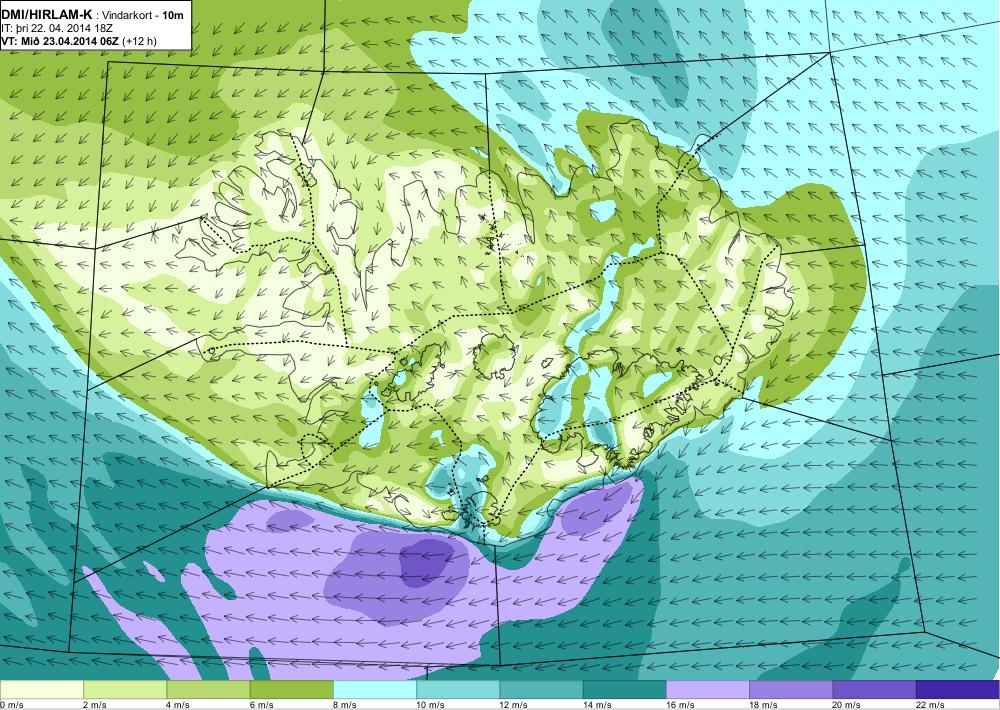Click the "18 m/s" legend label
Screen dimensions: 1000x710
pos(763,705)
